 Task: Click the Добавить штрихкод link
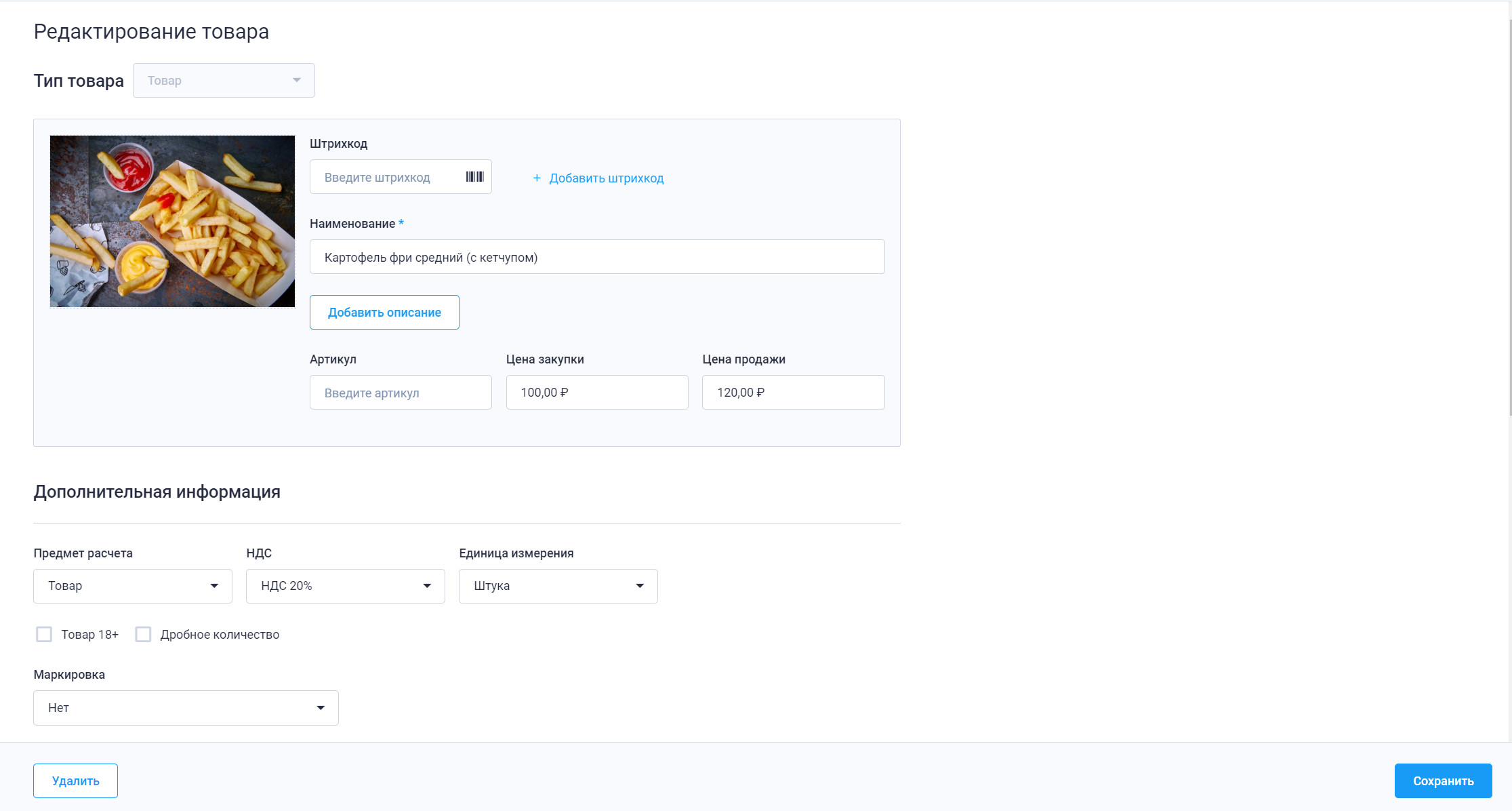[x=606, y=178]
